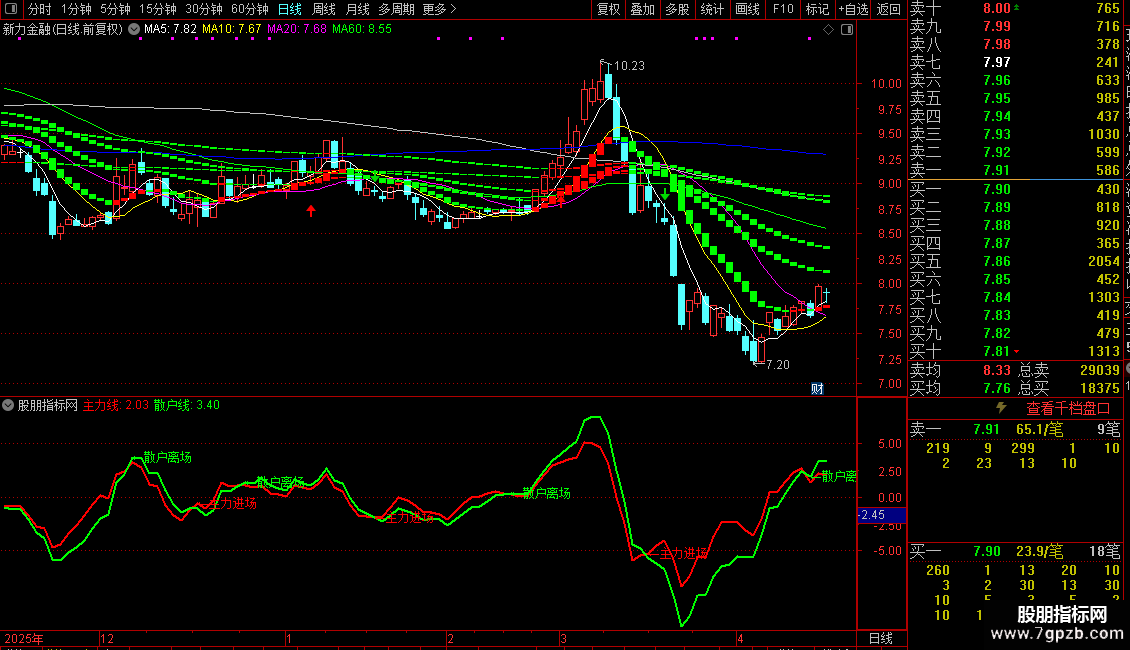This screenshot has width=1130, height=650.
Task: Click the red down arrow beside 买十
Action: click(1017, 352)
